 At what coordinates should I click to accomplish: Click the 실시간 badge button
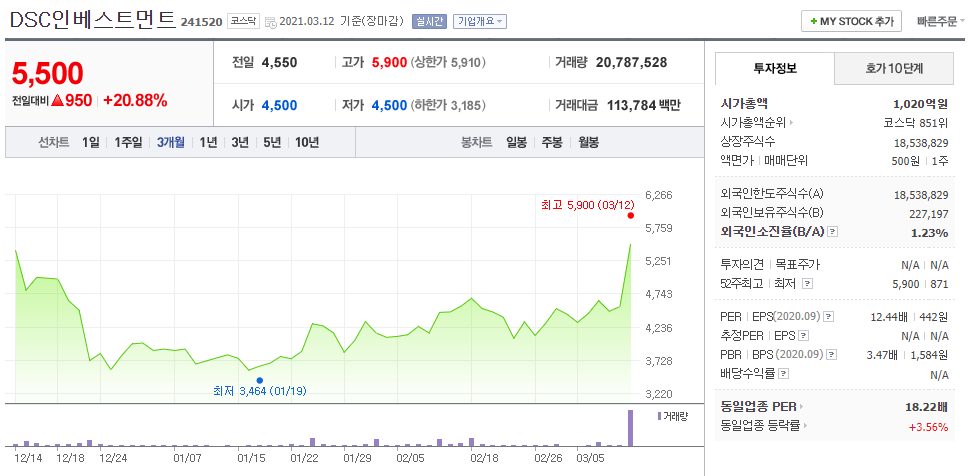(x=429, y=21)
